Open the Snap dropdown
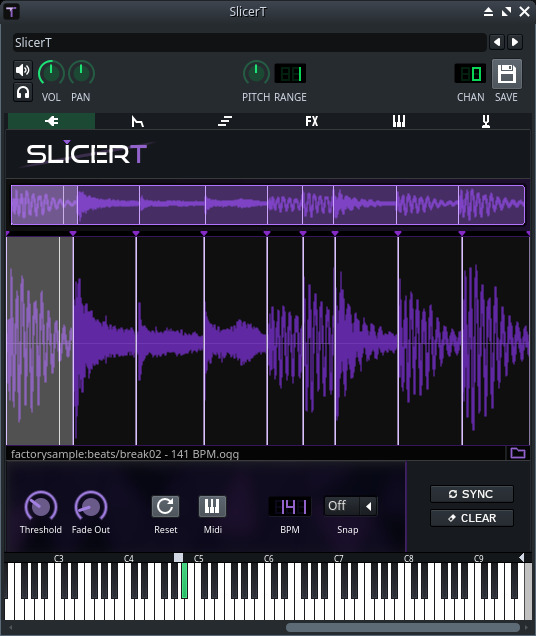The width and height of the screenshot is (536, 636). 351,506
